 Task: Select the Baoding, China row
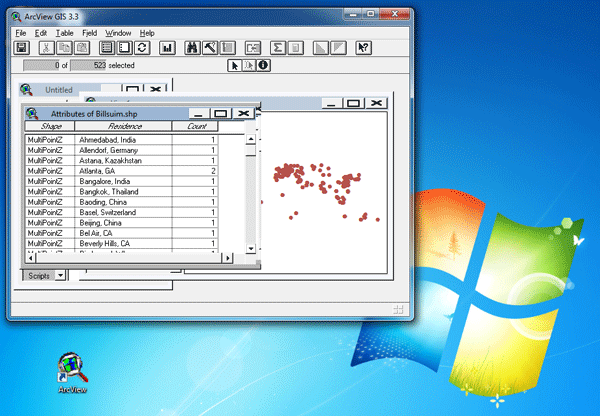[x=122, y=202]
